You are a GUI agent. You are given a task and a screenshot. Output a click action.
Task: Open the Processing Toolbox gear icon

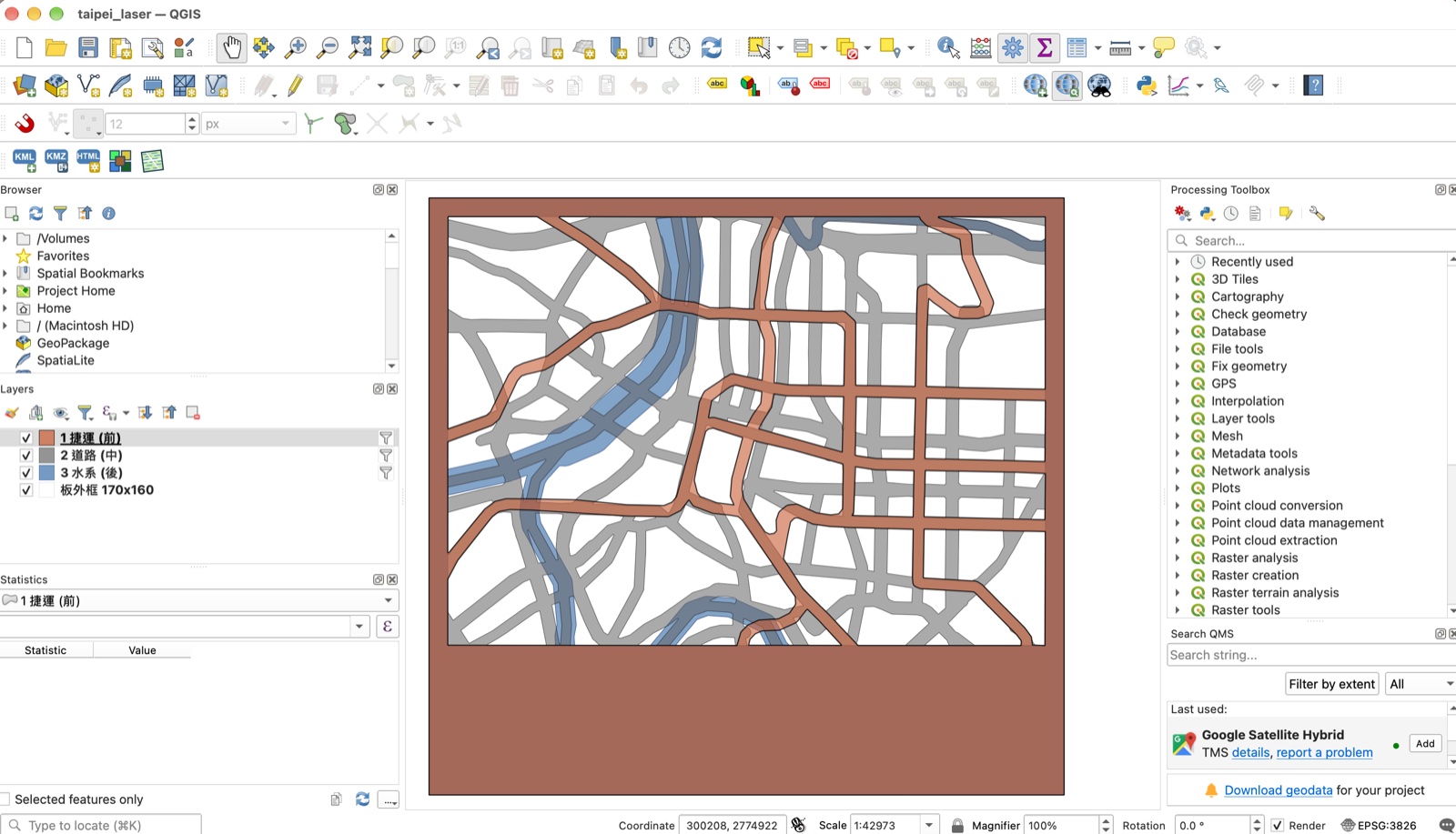pyautogui.click(x=1013, y=47)
